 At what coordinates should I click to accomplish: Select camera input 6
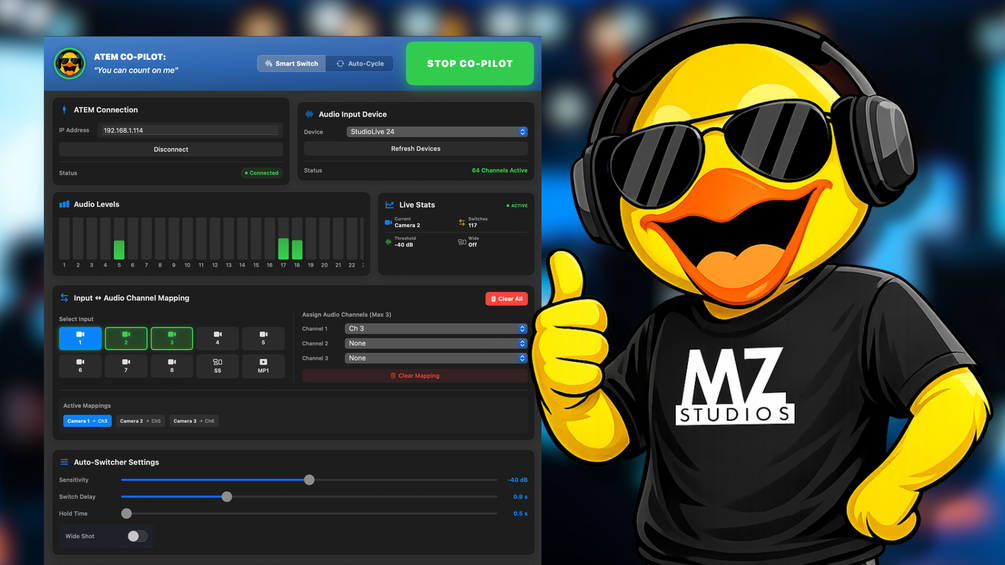80,366
